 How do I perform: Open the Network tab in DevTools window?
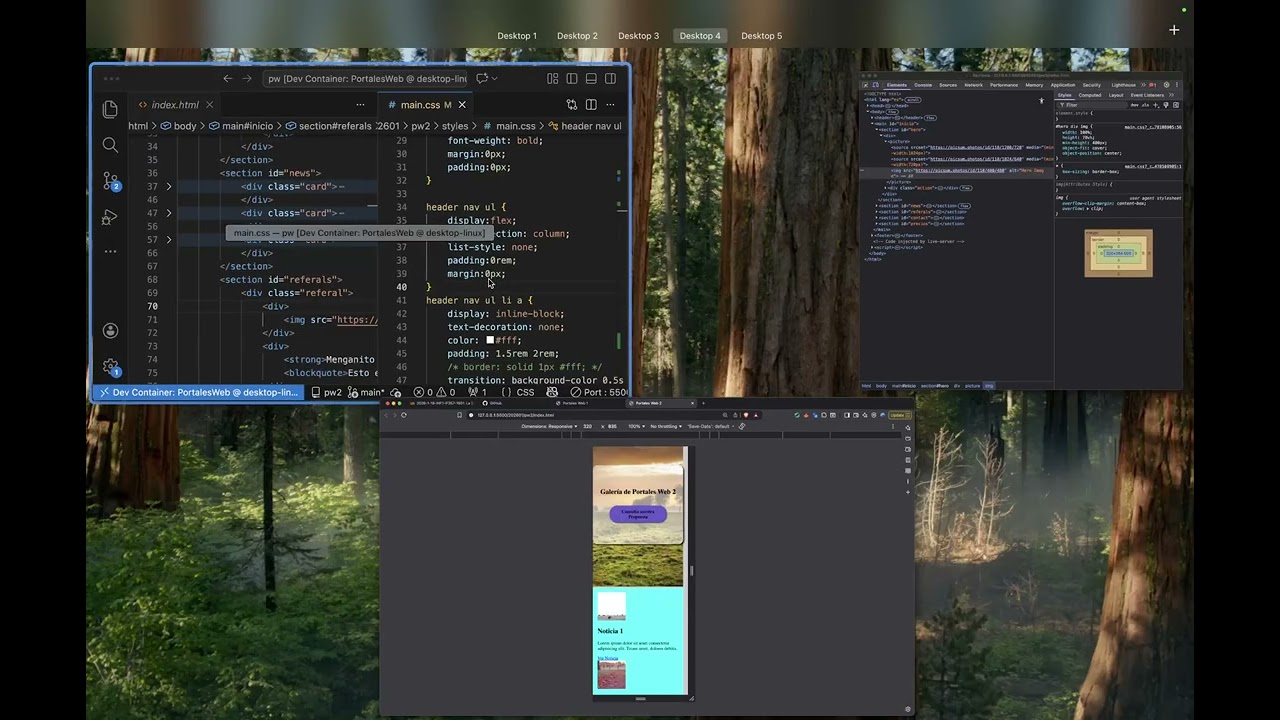974,85
